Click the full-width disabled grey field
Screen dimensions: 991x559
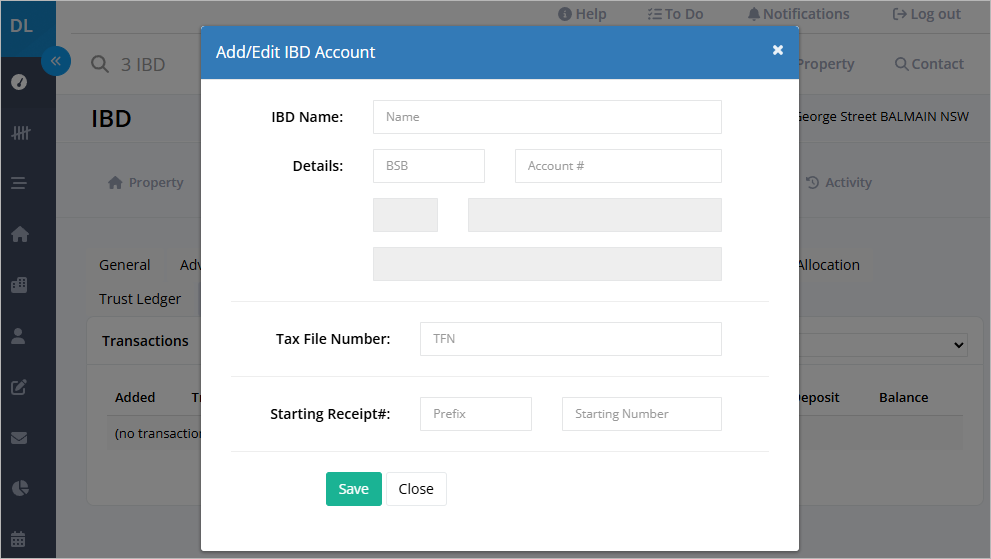547,264
